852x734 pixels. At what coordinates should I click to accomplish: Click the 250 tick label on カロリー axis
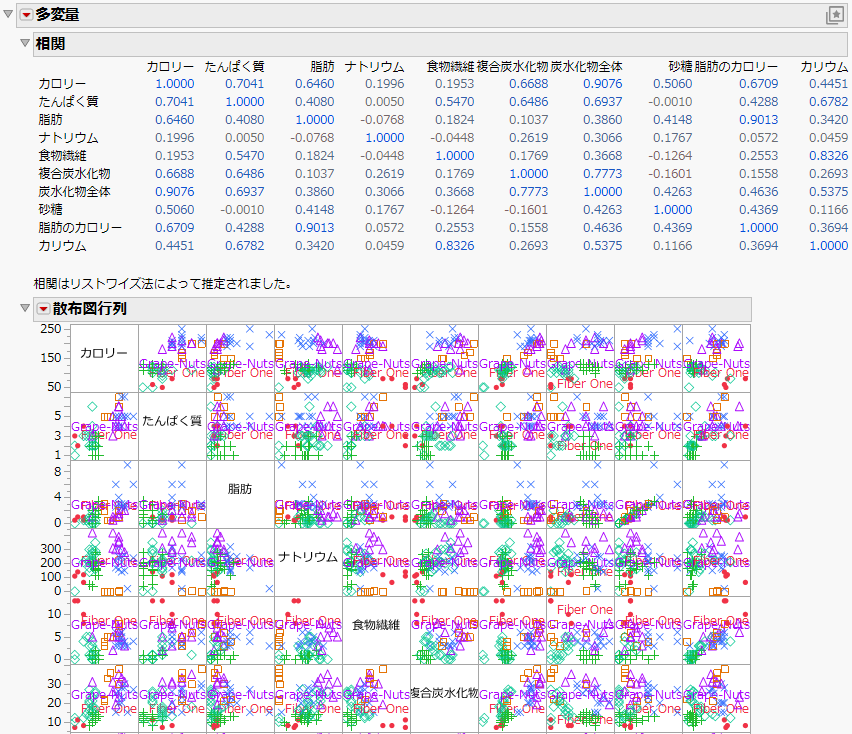click(51, 329)
